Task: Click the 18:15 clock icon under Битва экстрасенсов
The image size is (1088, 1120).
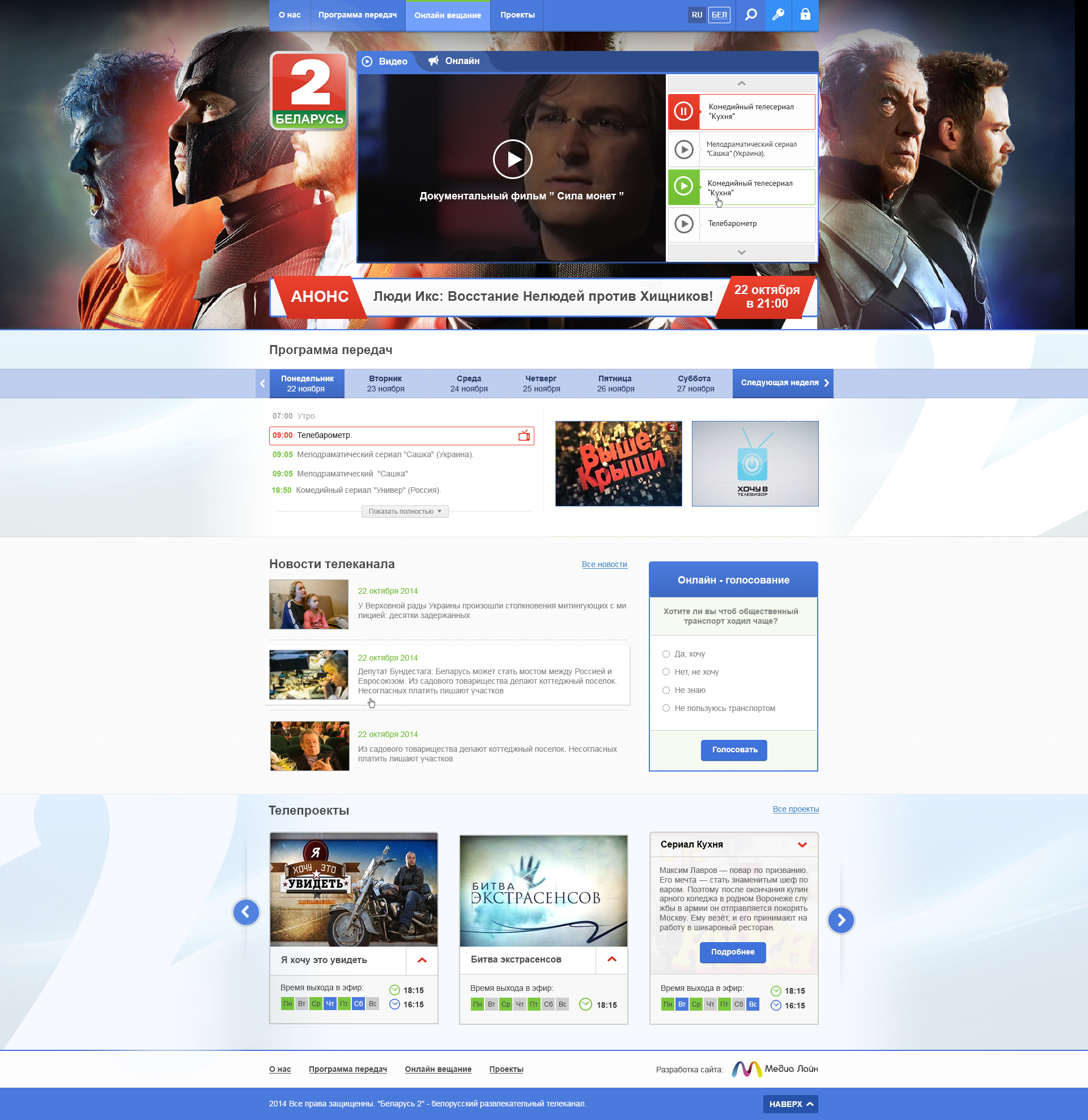Action: pos(585,1004)
